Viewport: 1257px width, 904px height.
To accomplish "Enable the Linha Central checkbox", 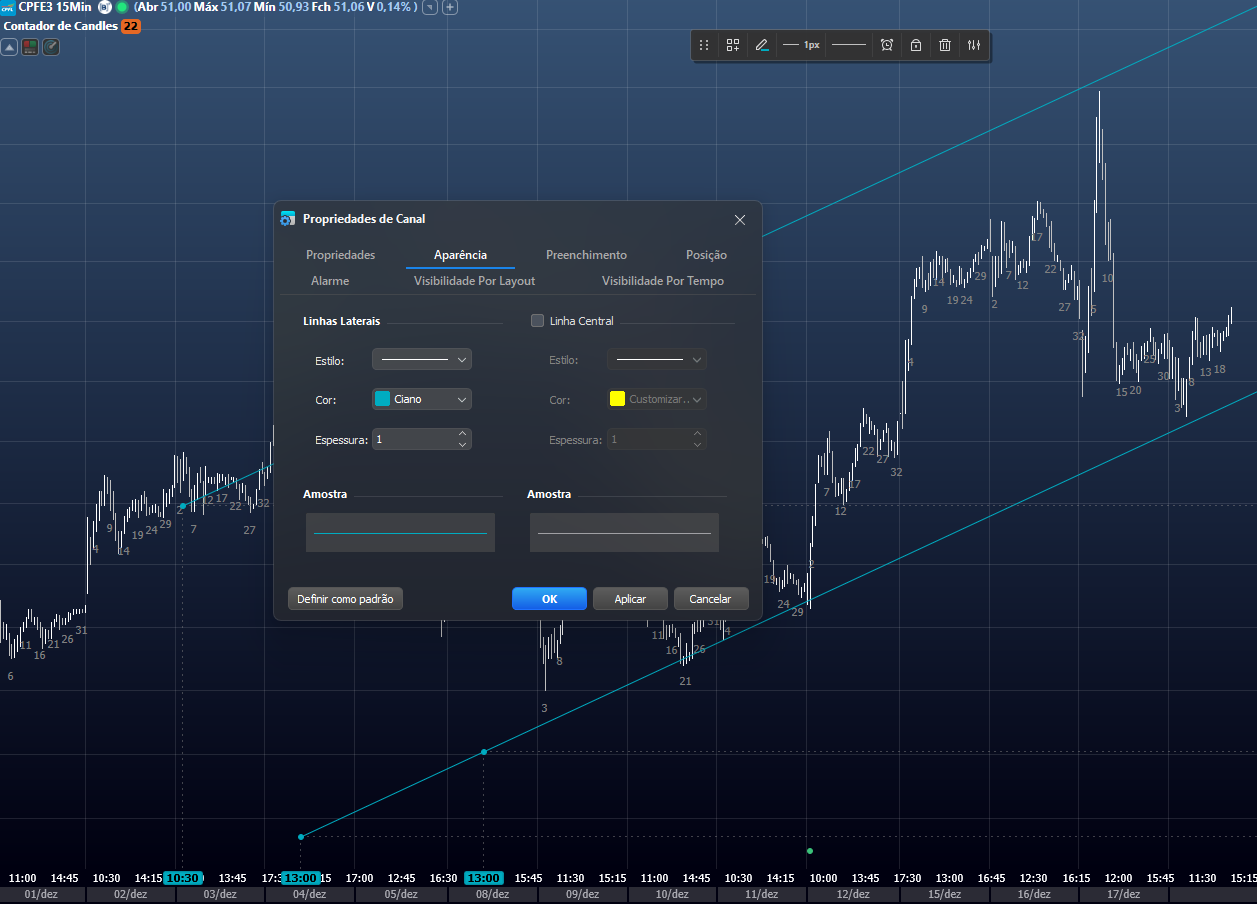I will click(x=537, y=321).
